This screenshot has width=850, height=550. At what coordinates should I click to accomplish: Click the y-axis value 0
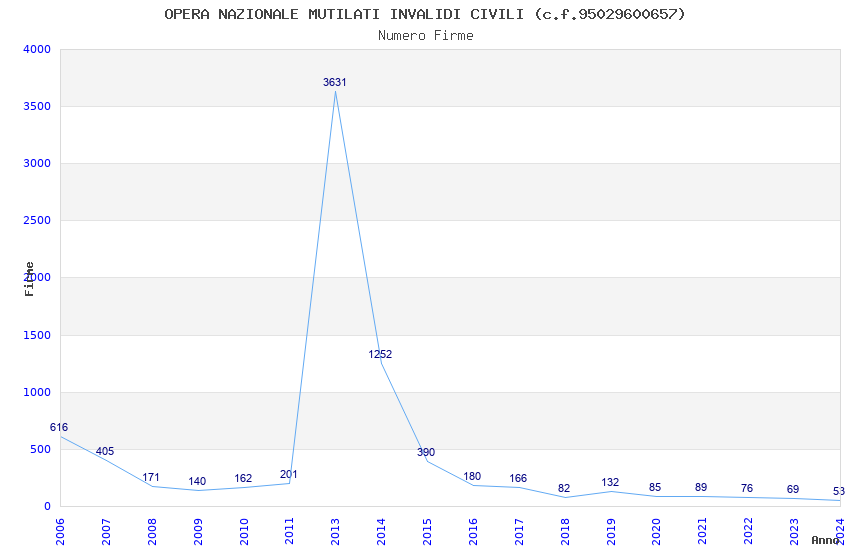tap(48, 507)
